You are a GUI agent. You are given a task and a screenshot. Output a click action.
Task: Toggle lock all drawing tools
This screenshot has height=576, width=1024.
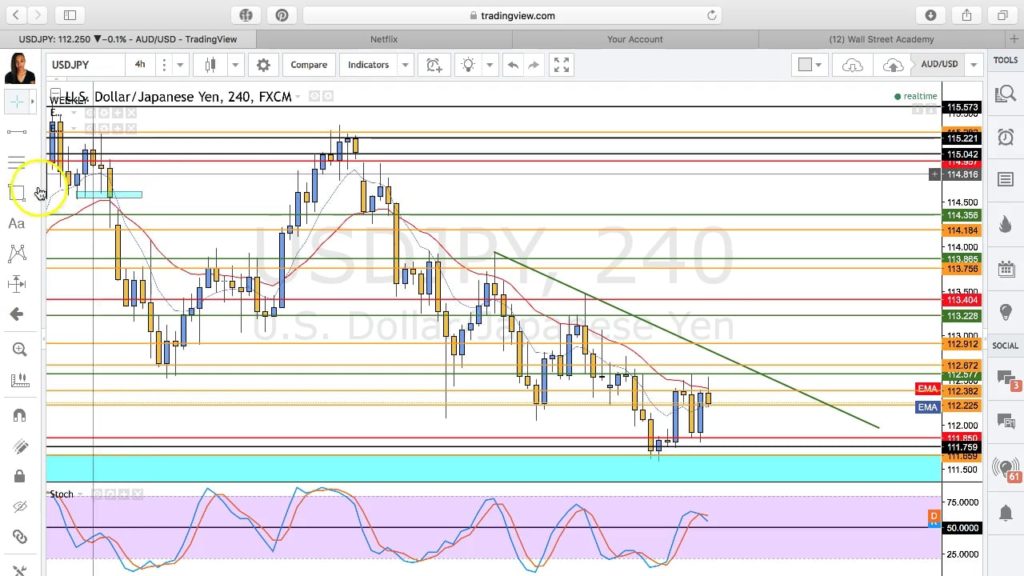18,476
